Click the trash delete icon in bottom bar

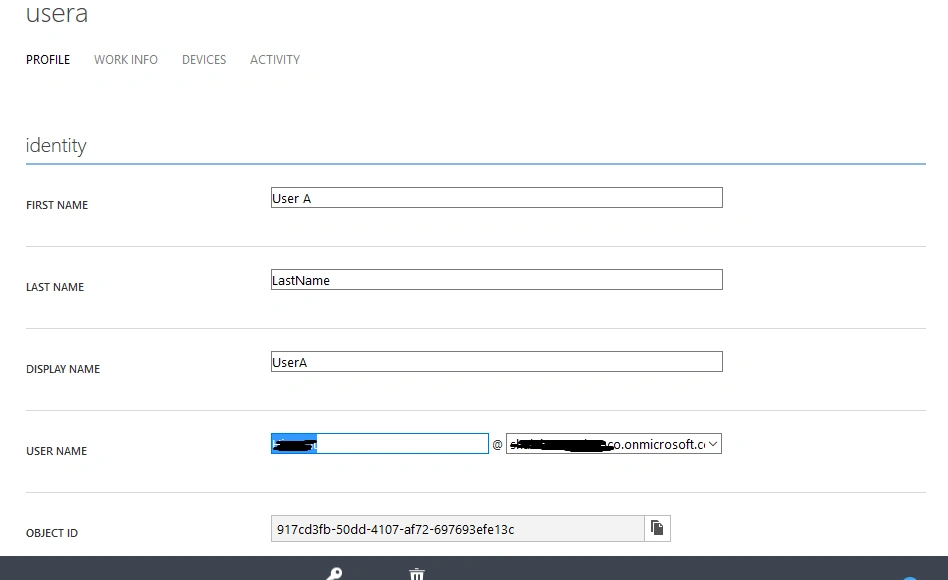(417, 574)
